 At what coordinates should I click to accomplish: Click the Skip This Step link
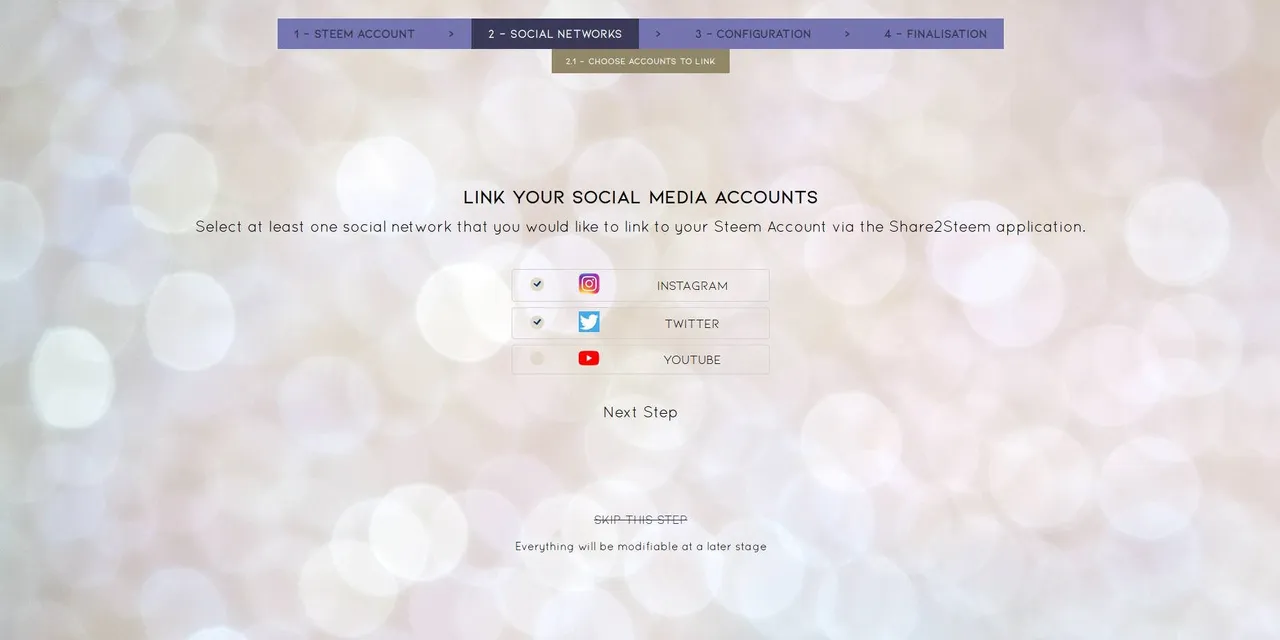pos(640,520)
